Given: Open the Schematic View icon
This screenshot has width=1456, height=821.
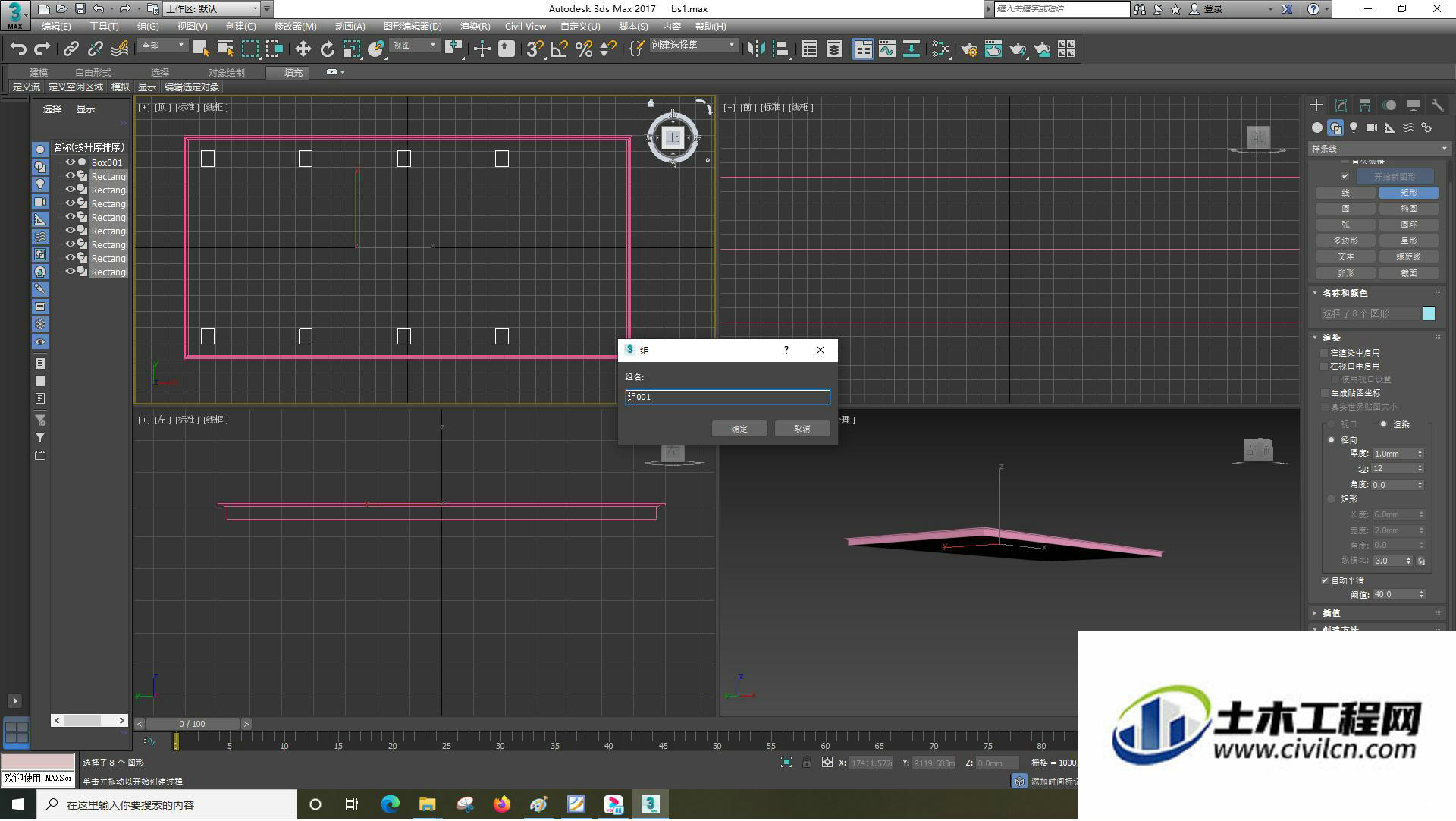Looking at the screenshot, I should pos(912,49).
